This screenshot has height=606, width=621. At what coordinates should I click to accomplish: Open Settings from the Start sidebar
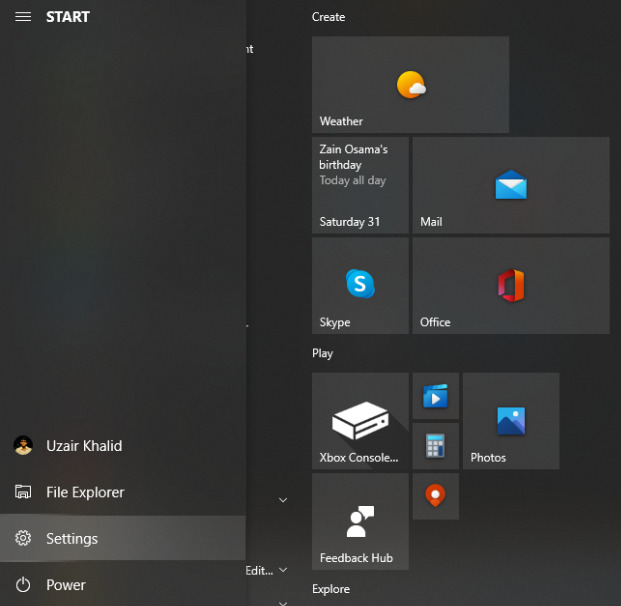coord(72,539)
